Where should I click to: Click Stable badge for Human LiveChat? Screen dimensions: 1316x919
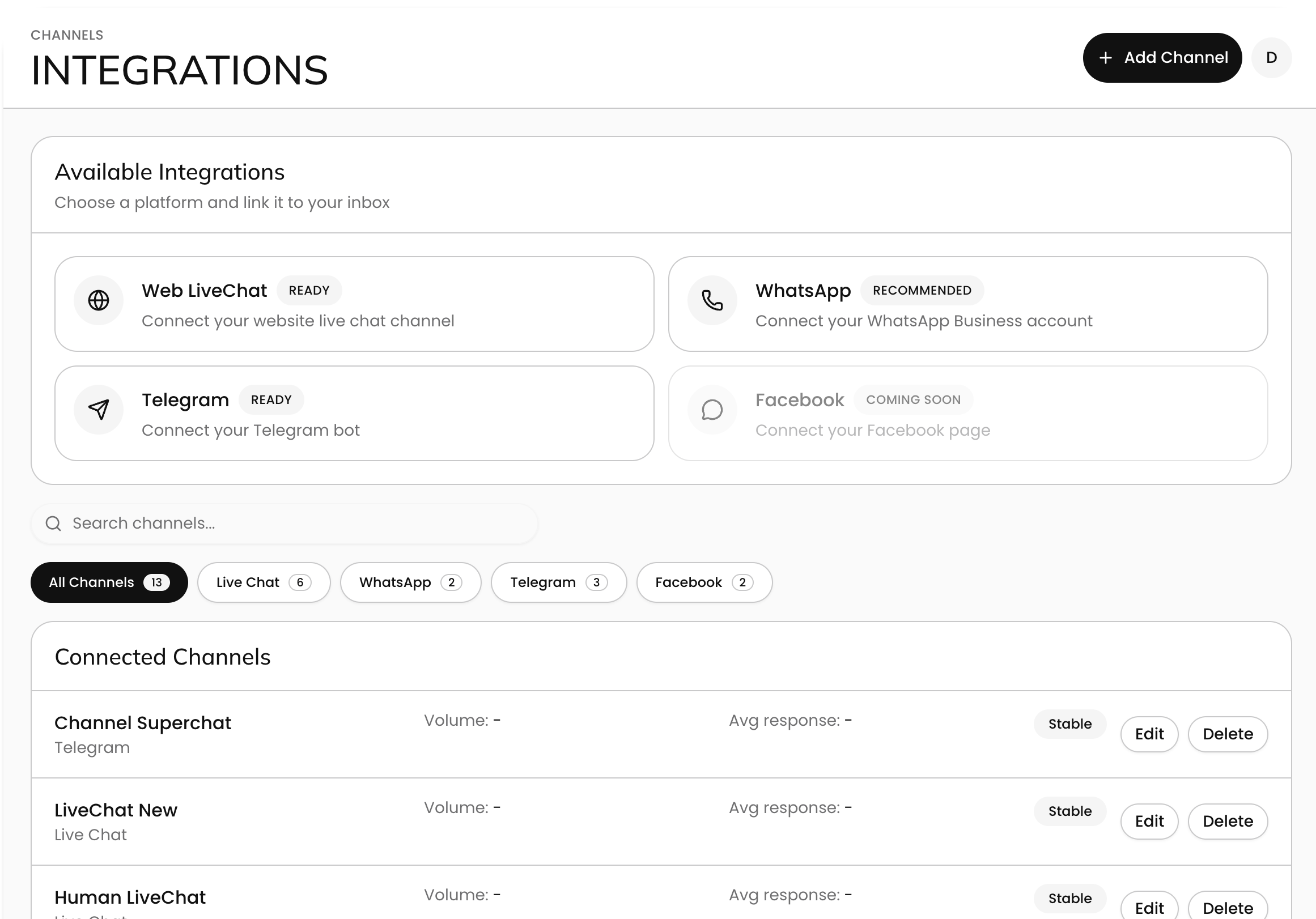tap(1069, 898)
